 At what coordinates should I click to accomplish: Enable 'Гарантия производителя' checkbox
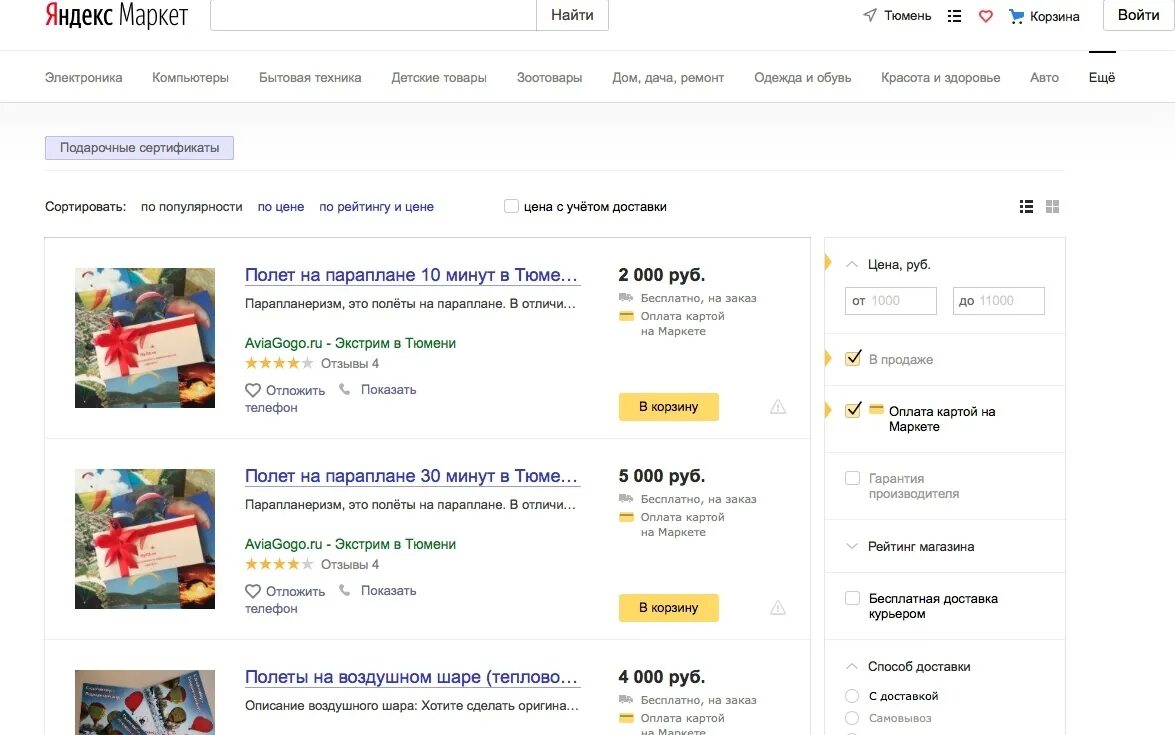853,478
